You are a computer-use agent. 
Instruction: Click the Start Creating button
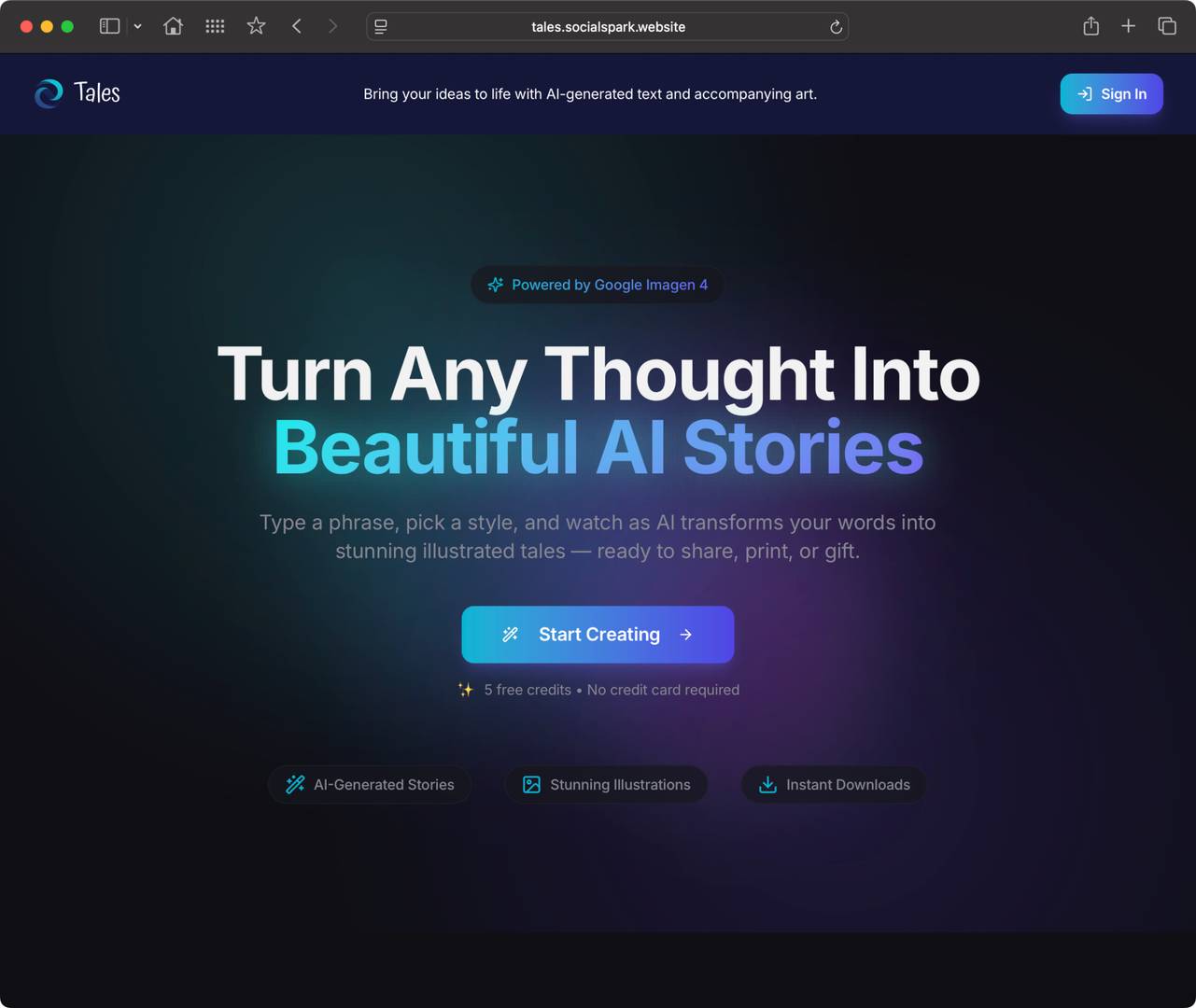pos(598,634)
